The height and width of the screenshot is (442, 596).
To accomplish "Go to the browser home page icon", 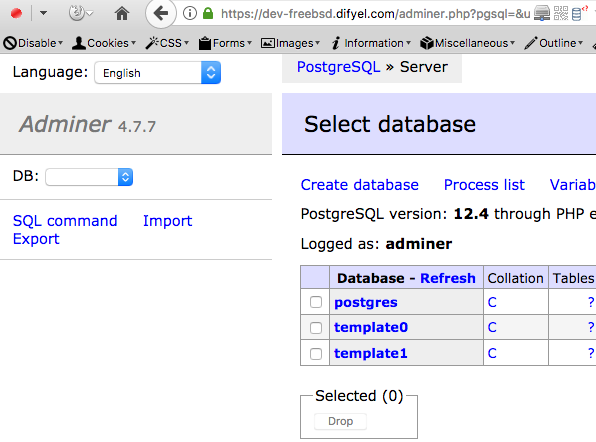I will tap(122, 14).
